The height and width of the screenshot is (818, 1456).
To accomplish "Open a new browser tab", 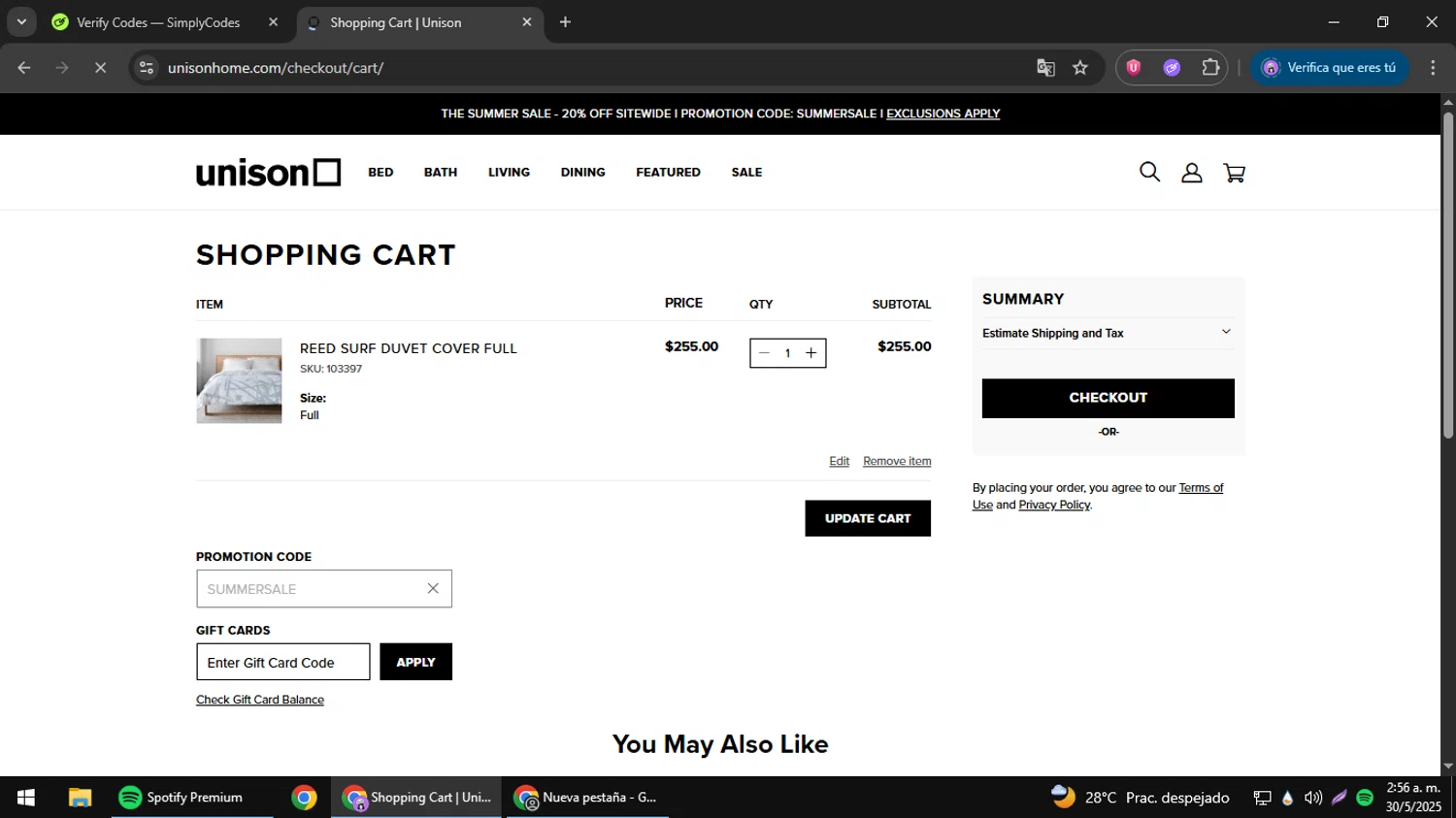I will coord(565,22).
